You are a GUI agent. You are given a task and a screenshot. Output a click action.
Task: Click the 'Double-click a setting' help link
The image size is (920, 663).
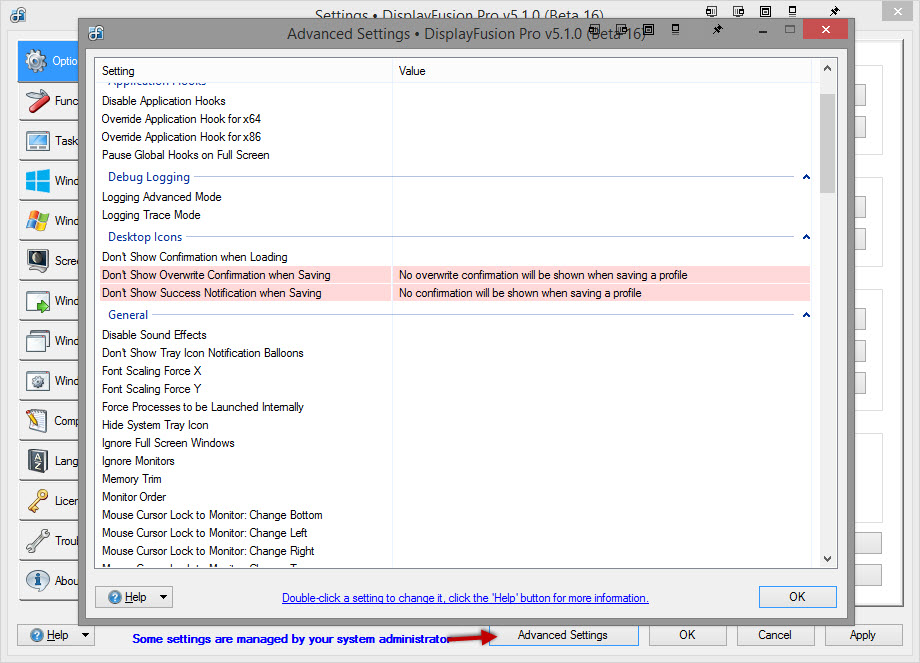click(x=465, y=598)
